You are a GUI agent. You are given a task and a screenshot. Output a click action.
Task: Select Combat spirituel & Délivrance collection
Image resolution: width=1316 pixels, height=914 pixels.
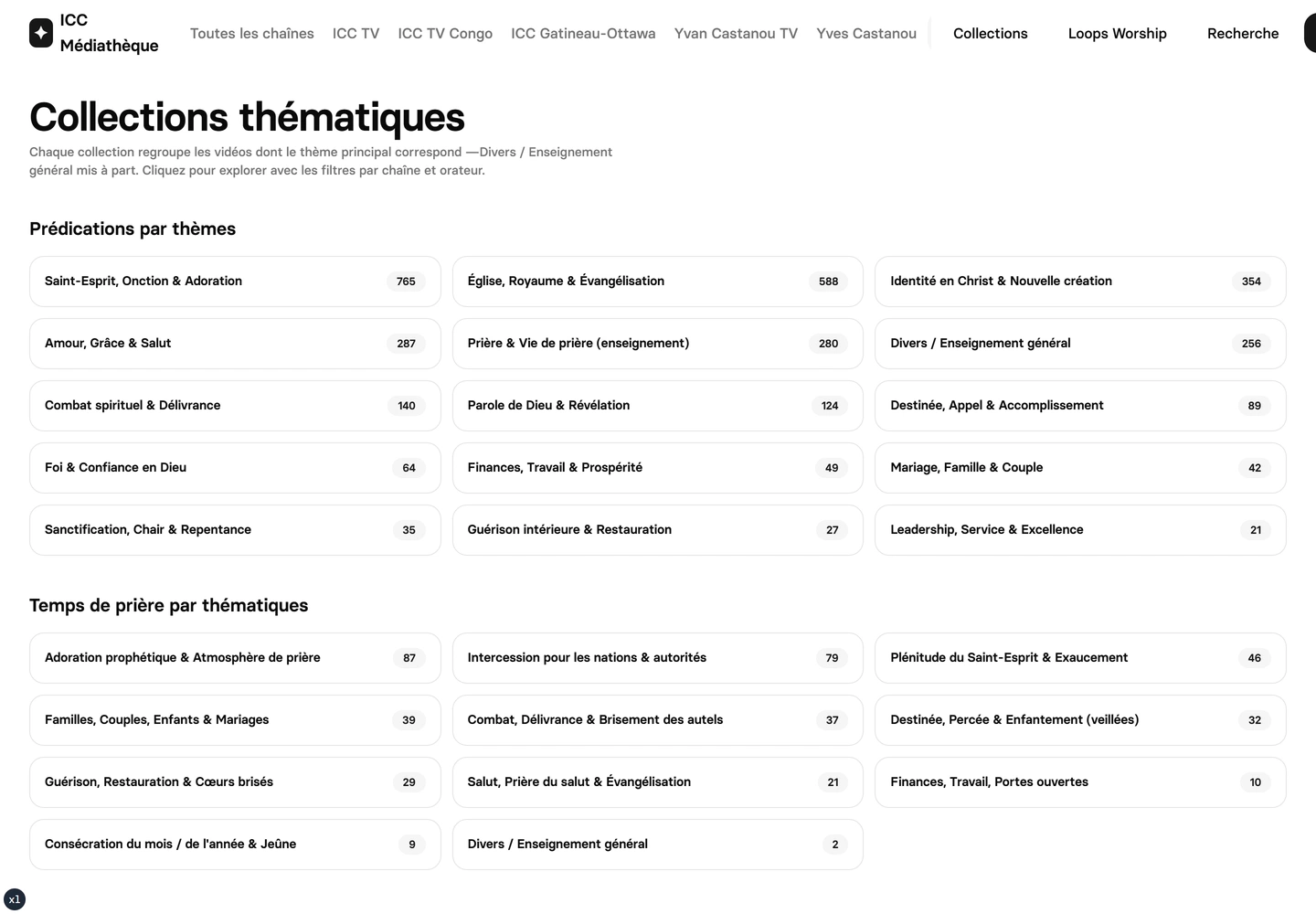tap(235, 406)
